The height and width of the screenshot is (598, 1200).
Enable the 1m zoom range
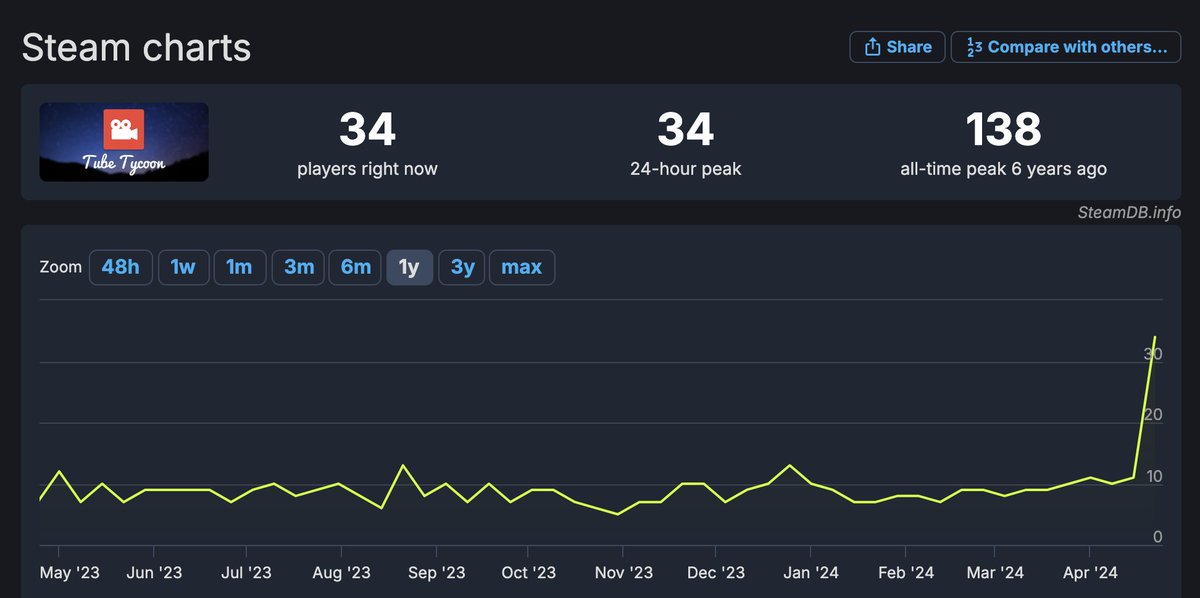(x=240, y=267)
